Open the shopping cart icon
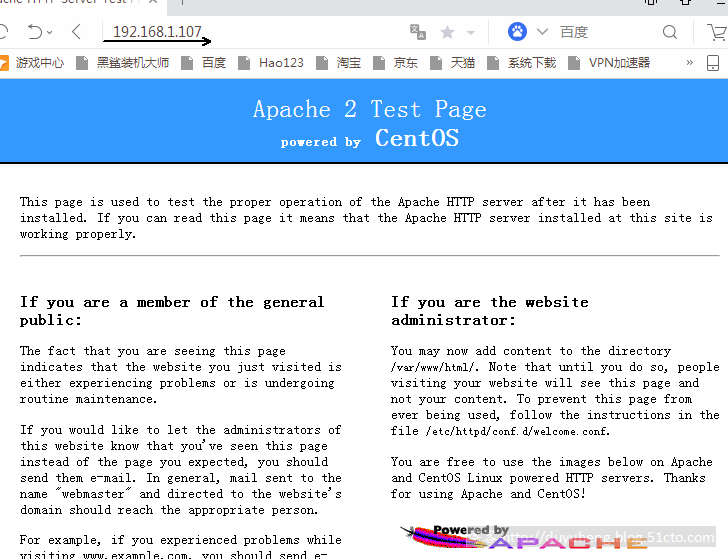 [x=718, y=32]
